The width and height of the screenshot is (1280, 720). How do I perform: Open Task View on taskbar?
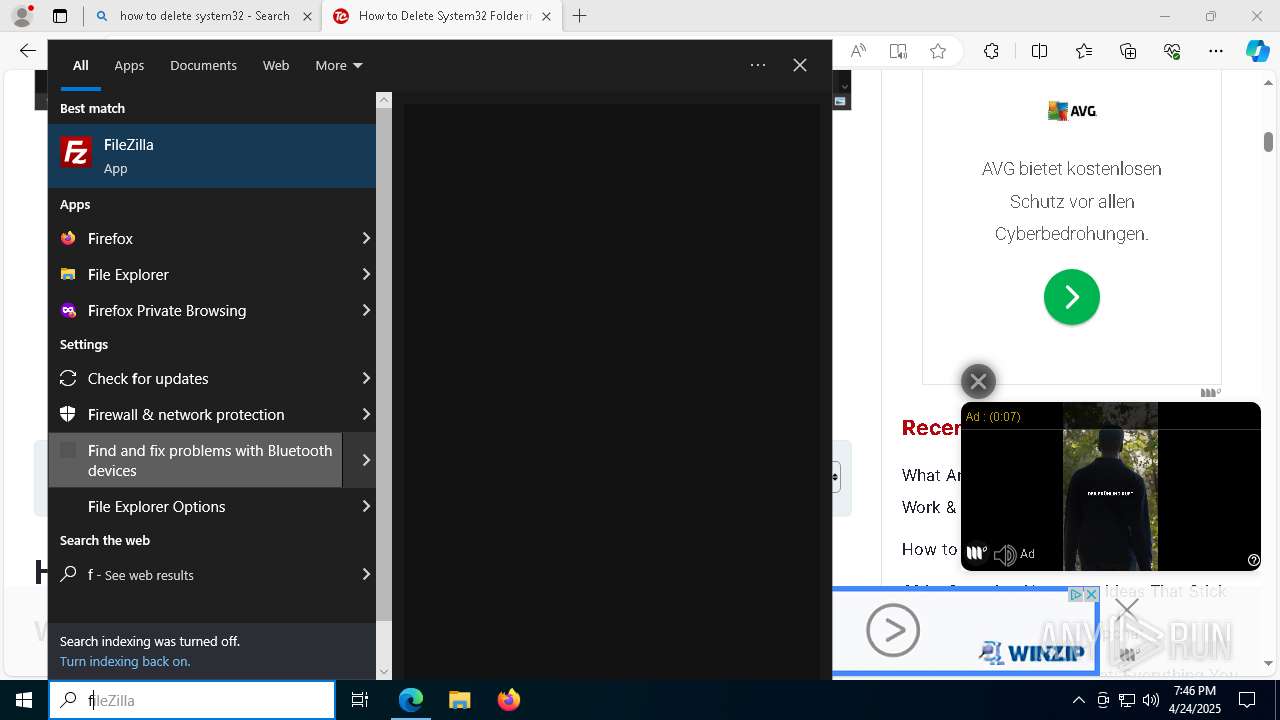click(x=360, y=700)
